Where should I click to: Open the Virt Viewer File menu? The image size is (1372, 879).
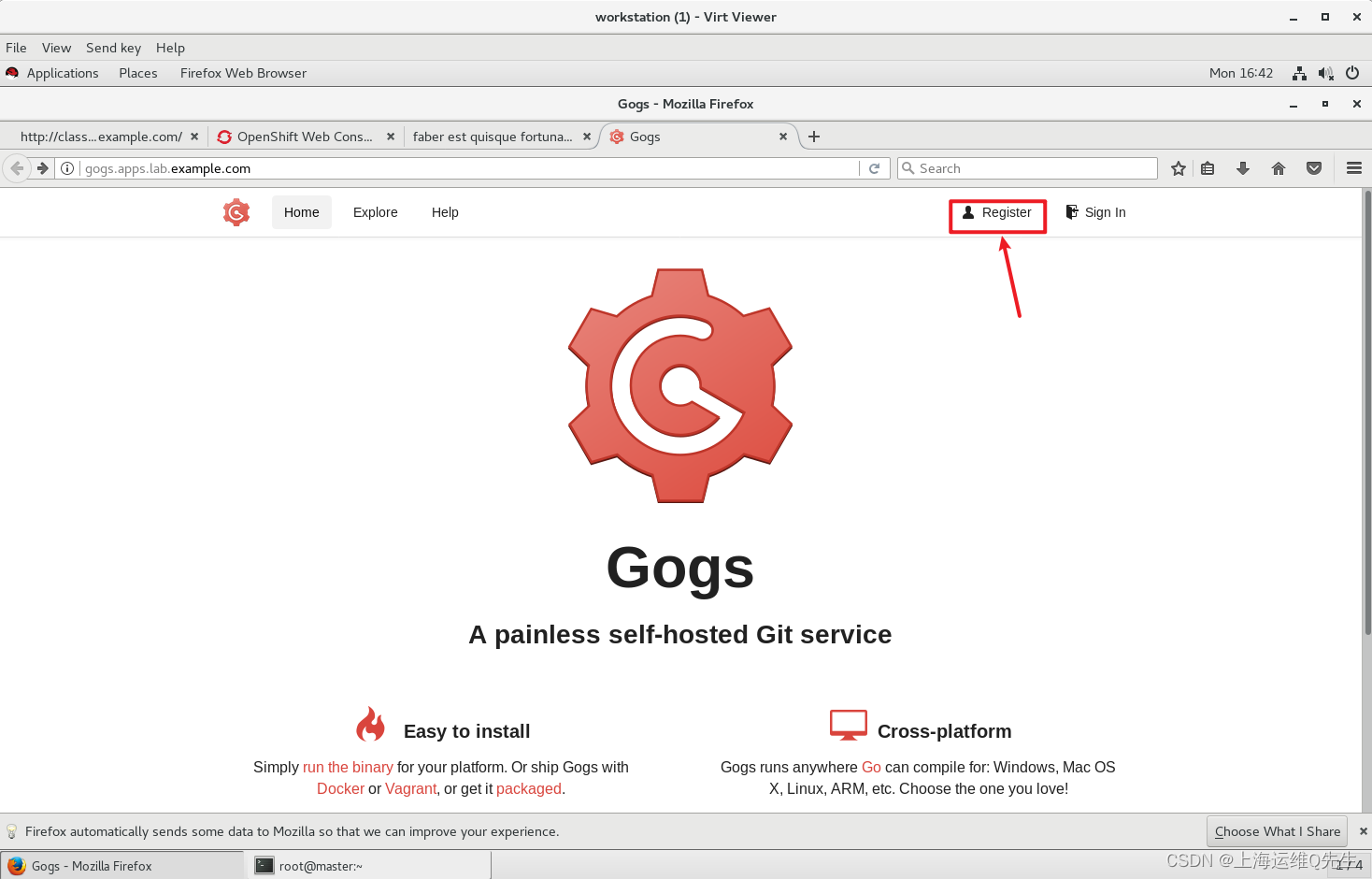tap(16, 48)
